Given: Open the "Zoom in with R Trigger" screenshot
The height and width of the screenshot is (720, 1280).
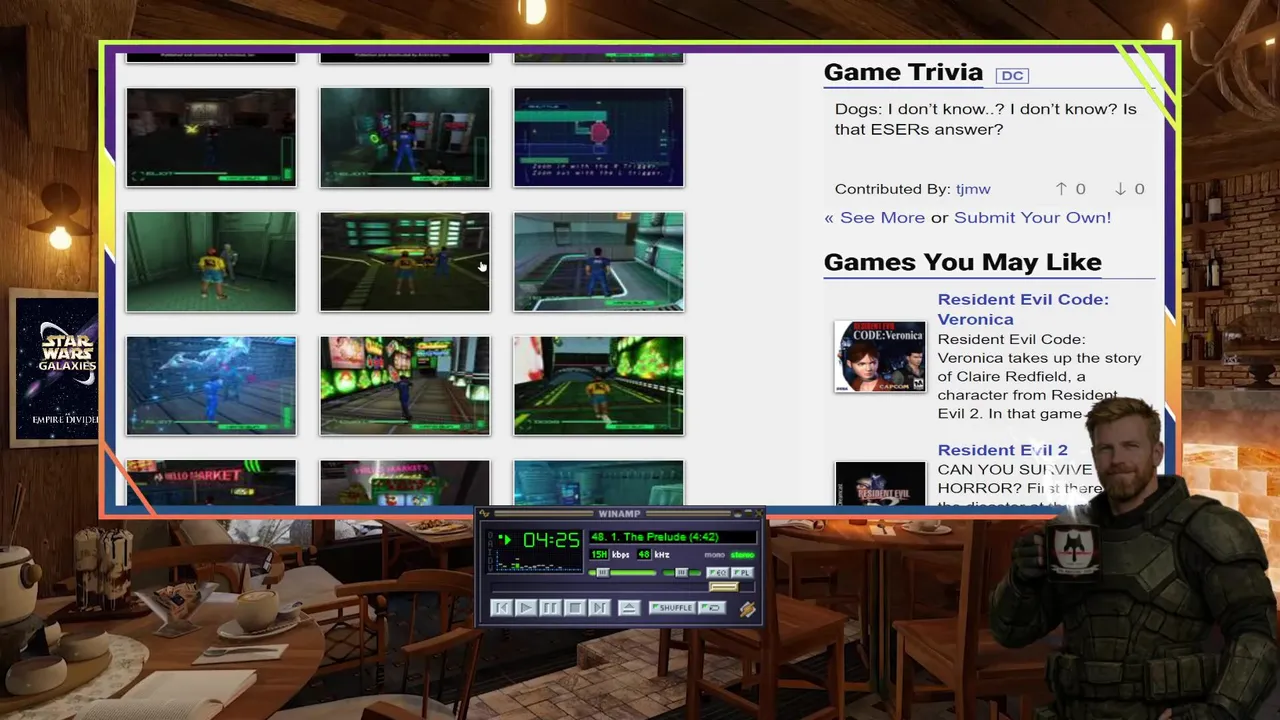Looking at the screenshot, I should tap(599, 137).
